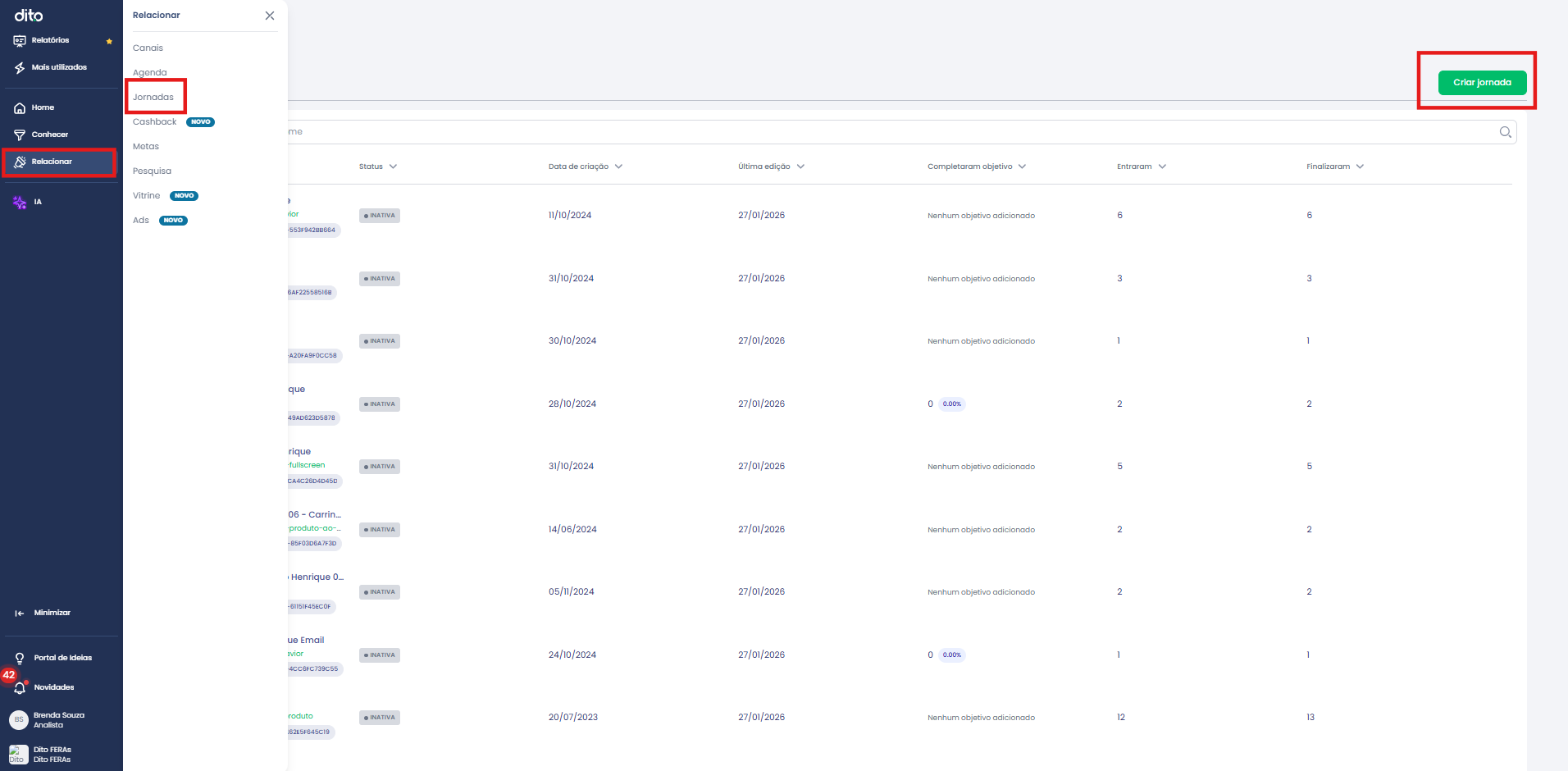Screen dimensions: 1568x771
Task: Click creation date 28/10/2024
Action: (x=572, y=404)
